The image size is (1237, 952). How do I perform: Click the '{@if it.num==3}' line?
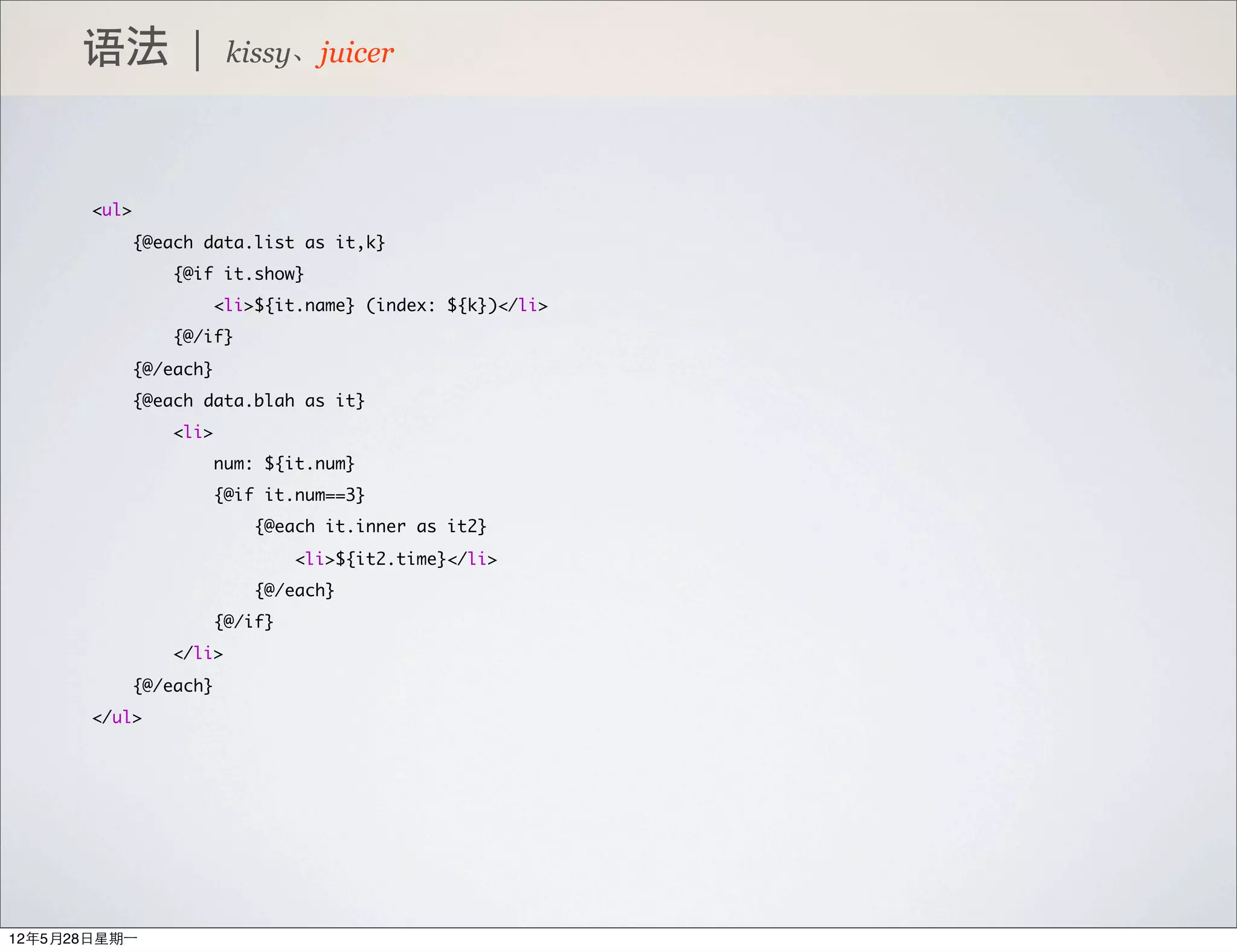(289, 495)
